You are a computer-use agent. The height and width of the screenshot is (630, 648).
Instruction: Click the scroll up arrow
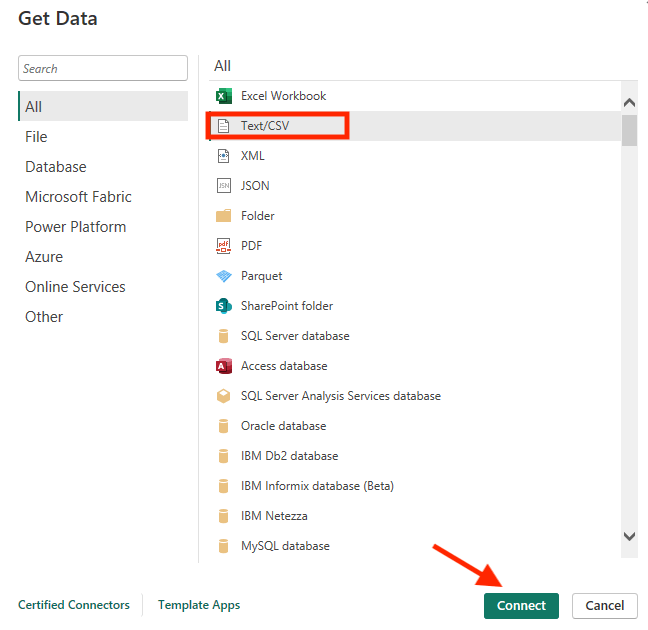coord(629,103)
